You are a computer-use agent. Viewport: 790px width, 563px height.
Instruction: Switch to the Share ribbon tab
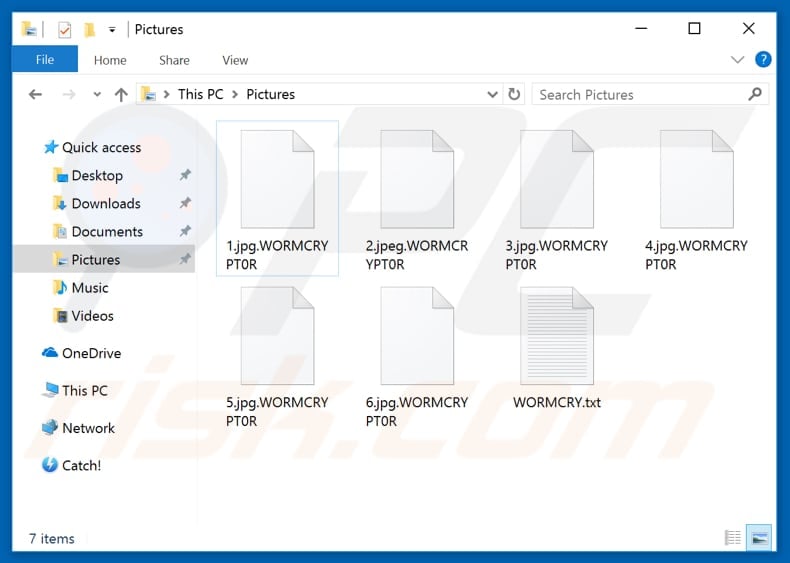(x=174, y=60)
